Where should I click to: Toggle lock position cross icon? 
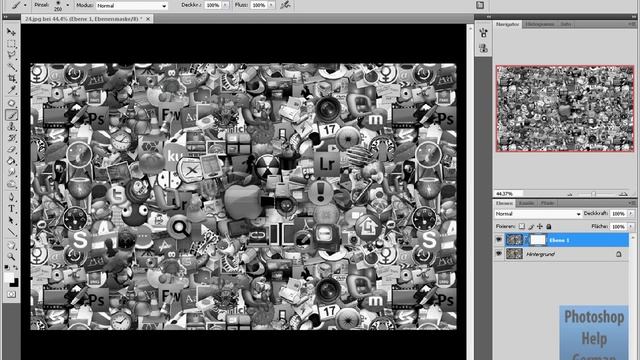pyautogui.click(x=540, y=226)
